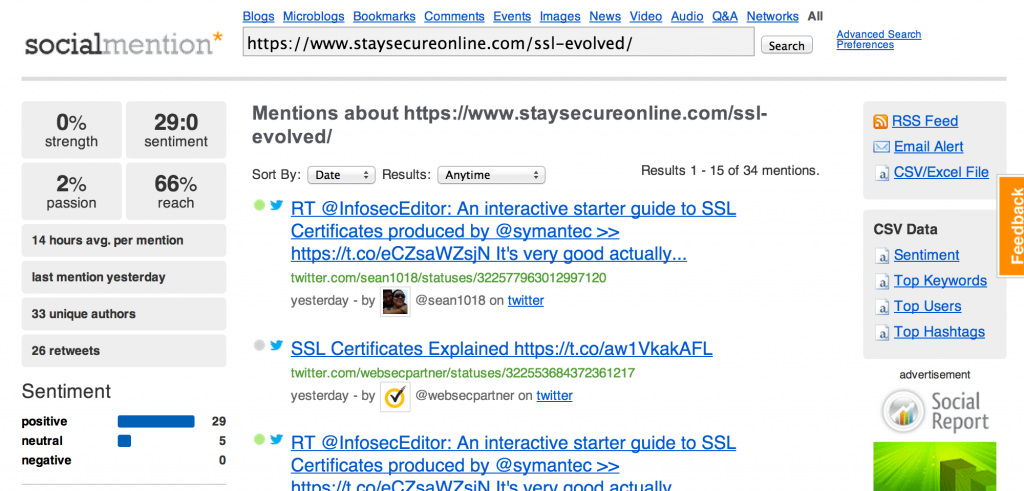The image size is (1024, 491).
Task: Open the twitter.com/websecpartner status URL
Action: [x=462, y=373]
